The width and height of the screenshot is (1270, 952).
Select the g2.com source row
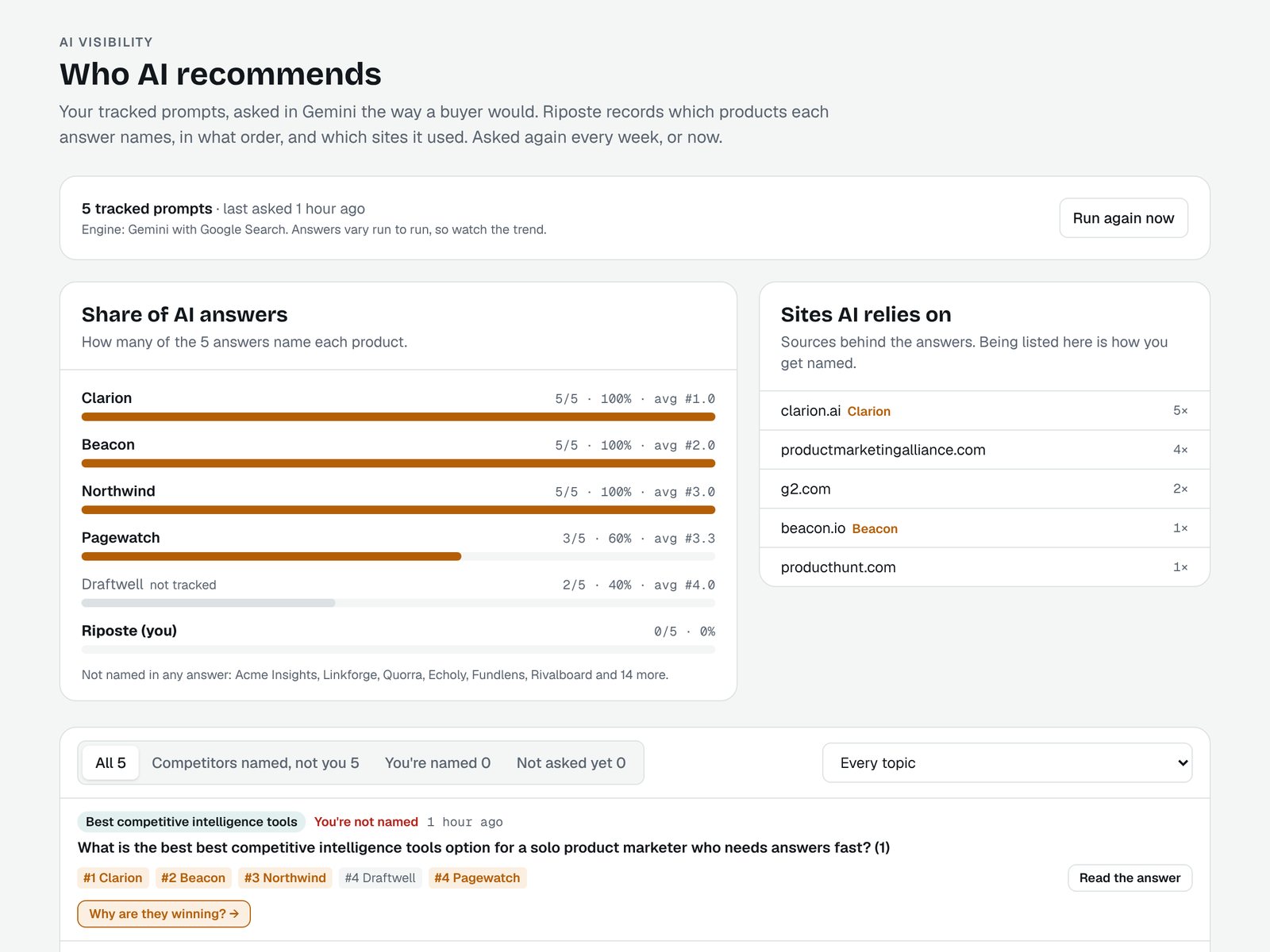coord(984,489)
